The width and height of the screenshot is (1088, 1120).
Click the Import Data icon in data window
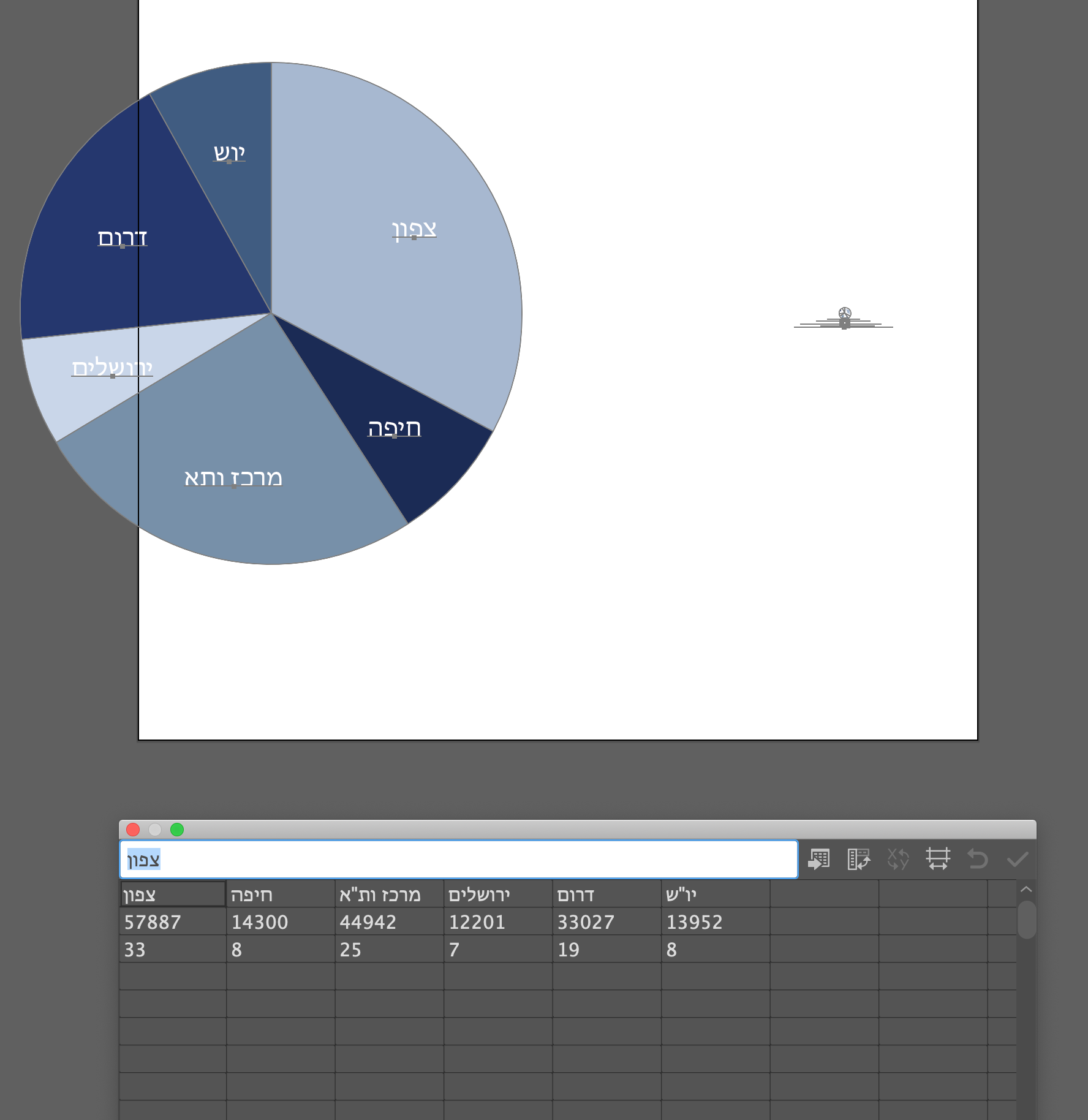[819, 859]
